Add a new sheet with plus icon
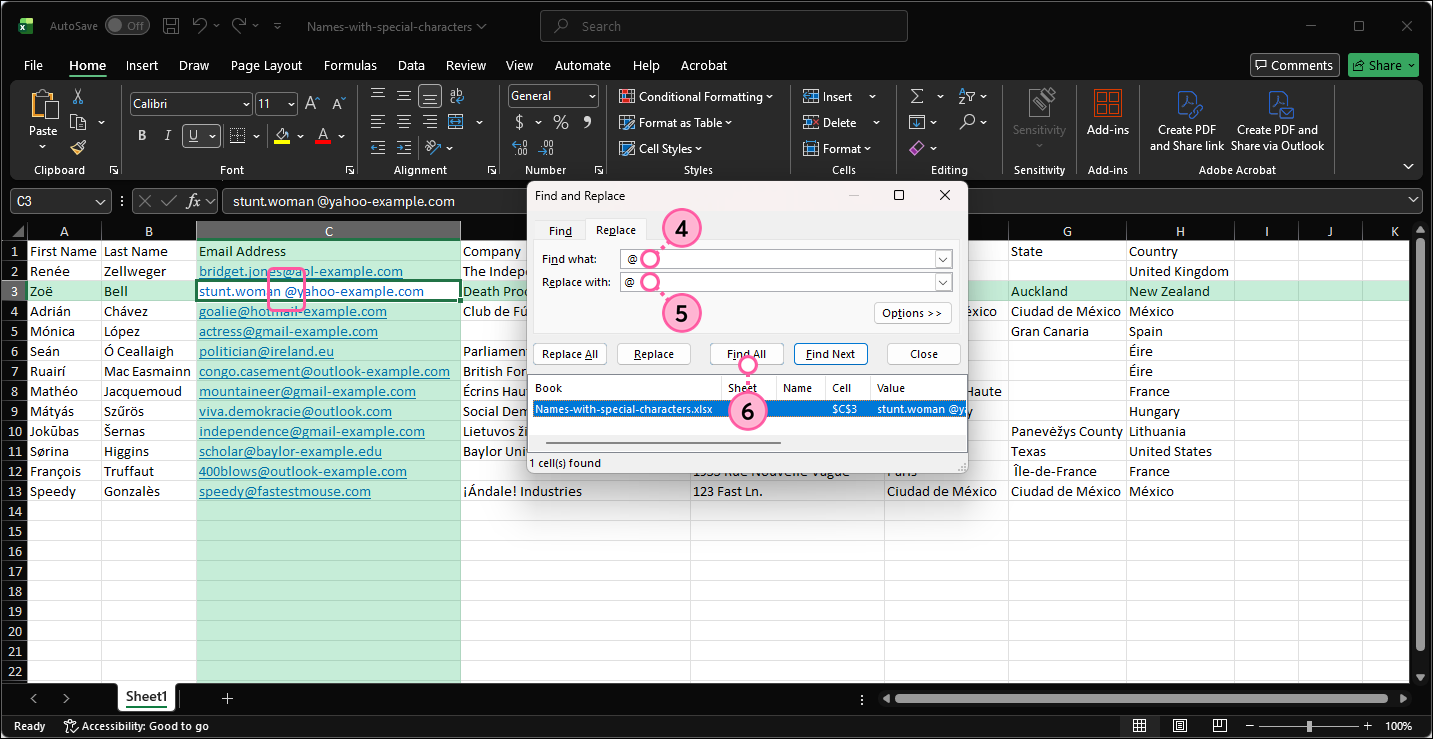The image size is (1433, 739). (227, 698)
